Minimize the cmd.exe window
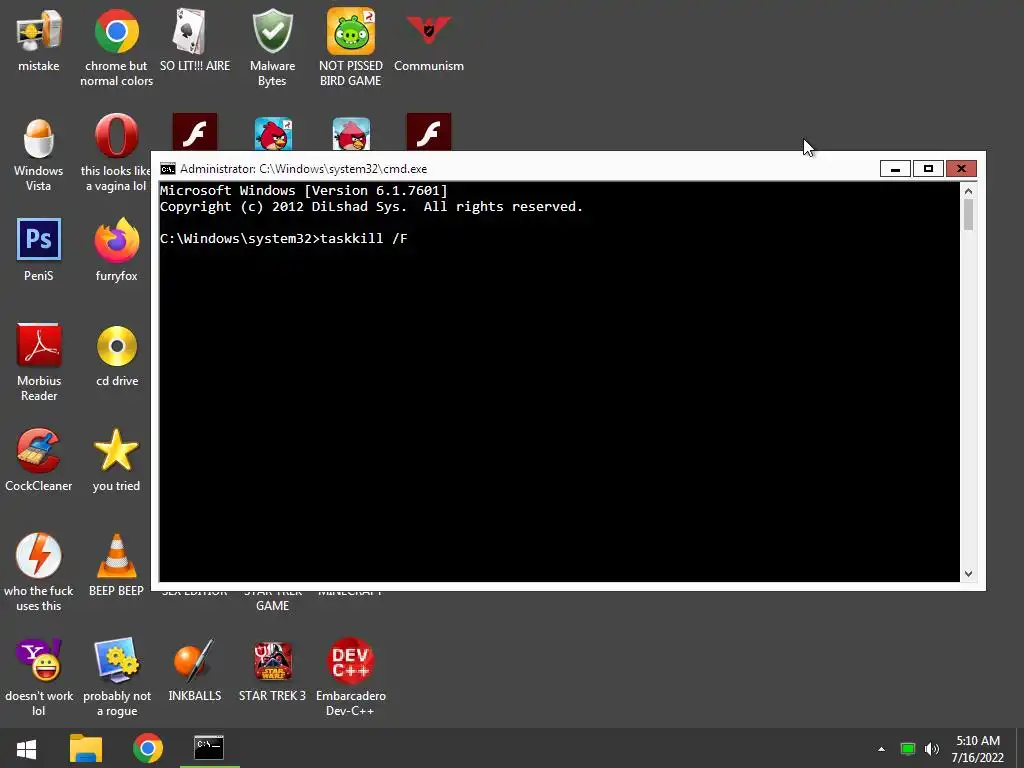Image resolution: width=1024 pixels, height=768 pixels. (x=895, y=169)
